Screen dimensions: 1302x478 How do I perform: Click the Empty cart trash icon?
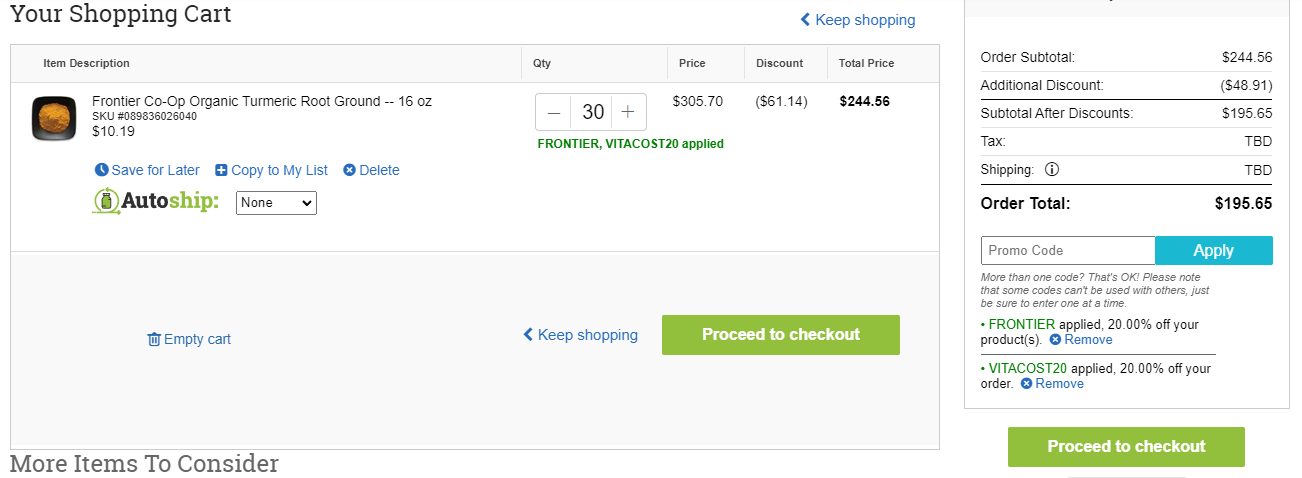[154, 339]
